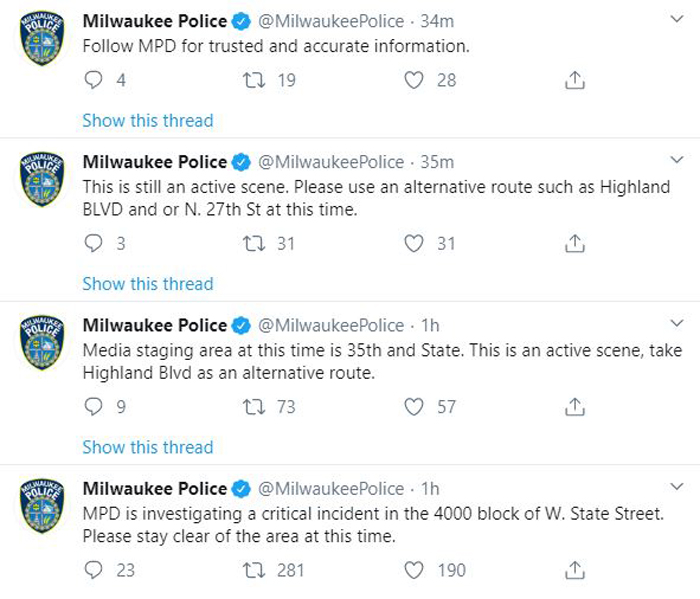Screen dimensions: 700x599
Task: Show thread under the Media staging tweet
Action: 148,447
